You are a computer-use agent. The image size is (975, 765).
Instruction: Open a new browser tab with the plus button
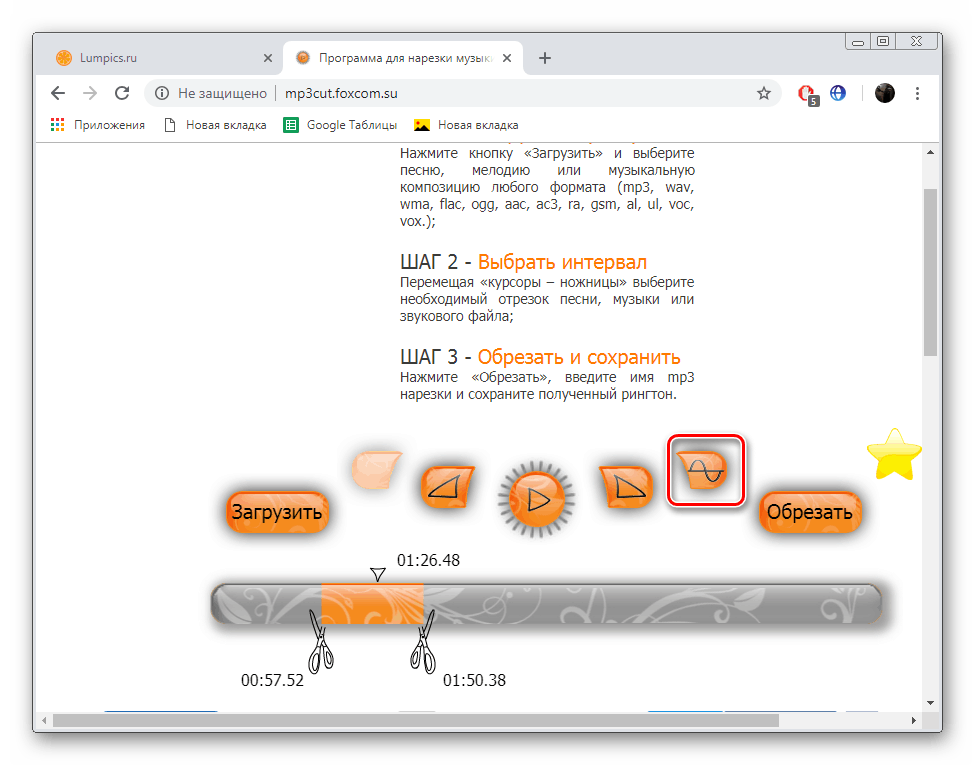tap(544, 58)
